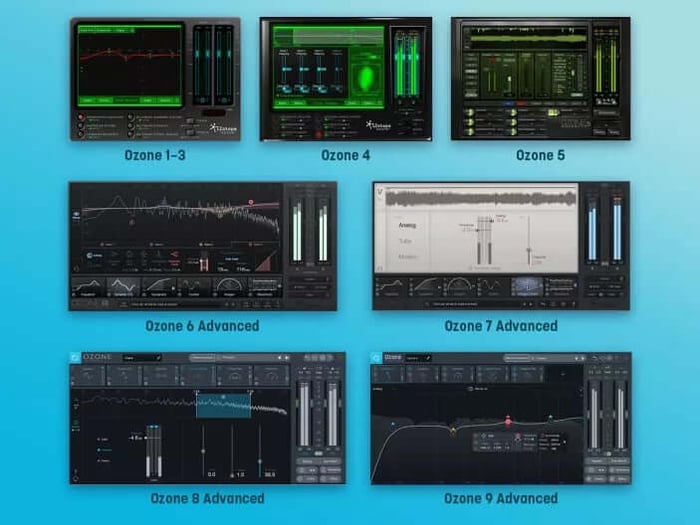Click the '0.0' slider value in Ozone 8
The height and width of the screenshot is (525, 700).
click(x=211, y=474)
